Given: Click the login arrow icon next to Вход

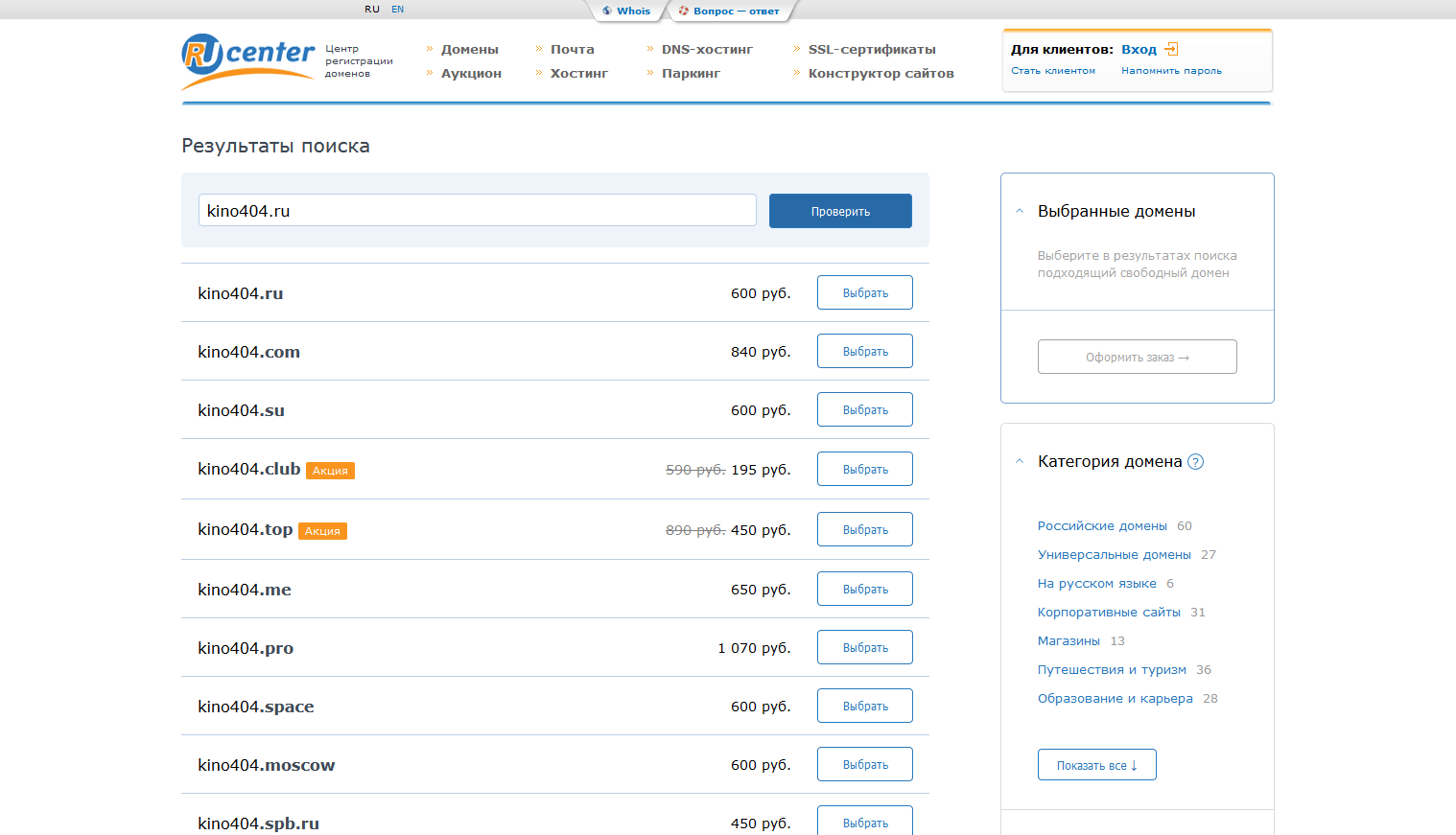Looking at the screenshot, I should (x=1171, y=49).
